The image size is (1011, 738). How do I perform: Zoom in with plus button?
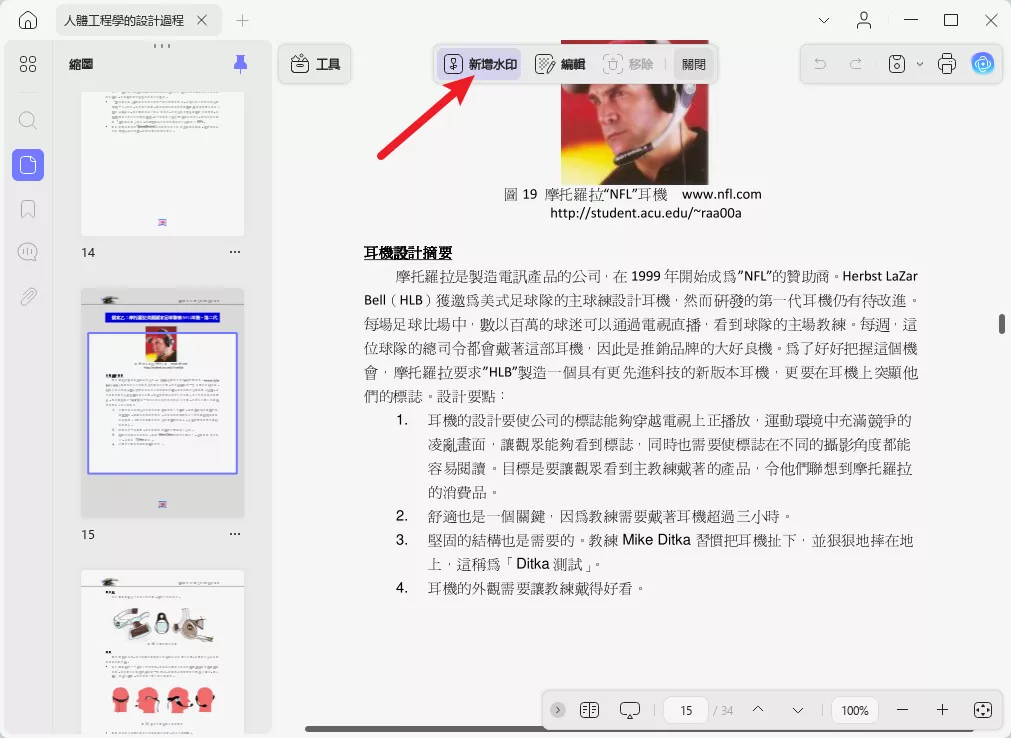(942, 710)
